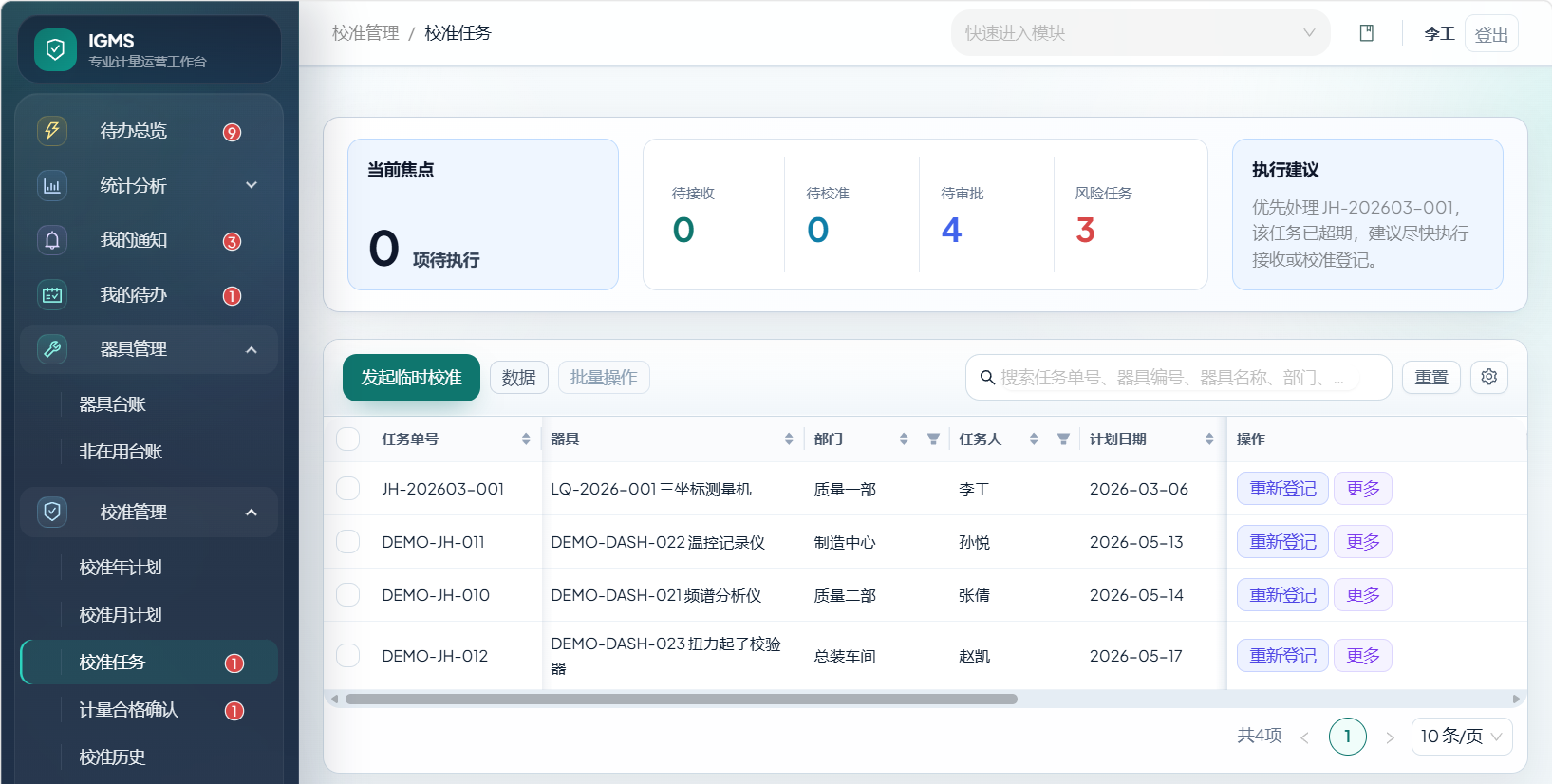Open 更多 for task DEMO-JH-012
This screenshot has width=1552, height=784.
click(1363, 655)
